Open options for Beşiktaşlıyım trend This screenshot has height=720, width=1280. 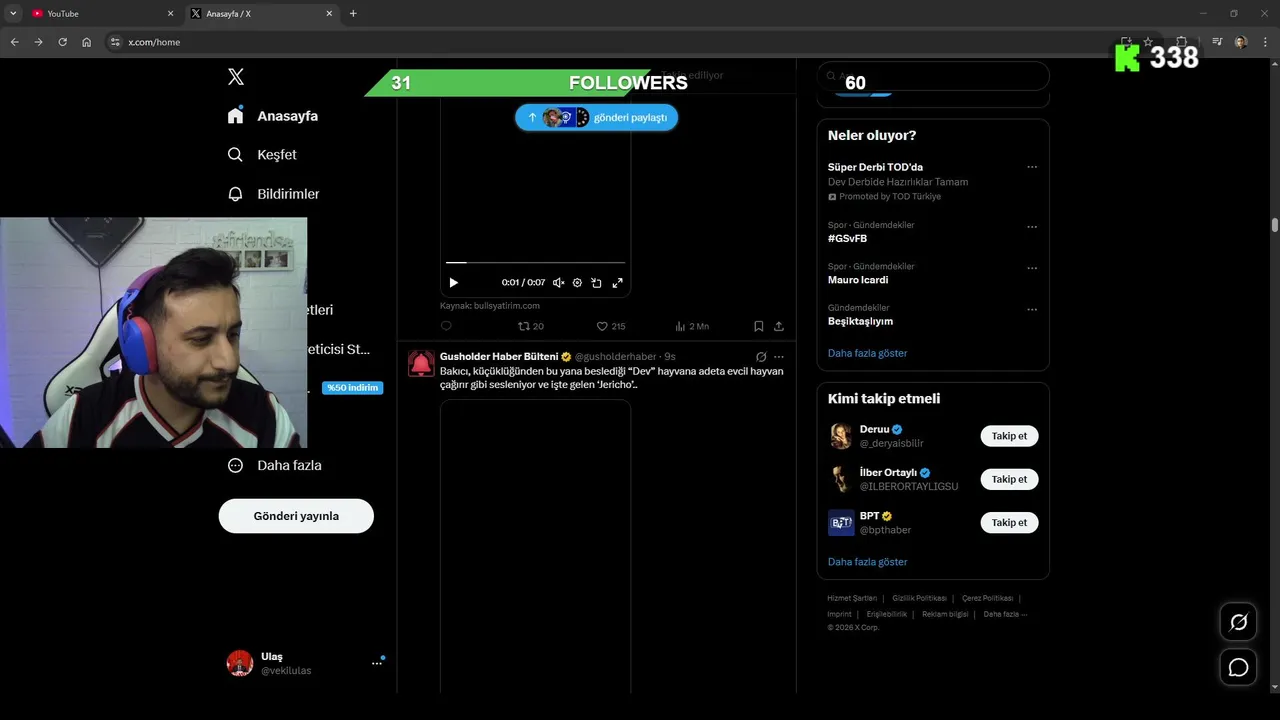click(1032, 310)
